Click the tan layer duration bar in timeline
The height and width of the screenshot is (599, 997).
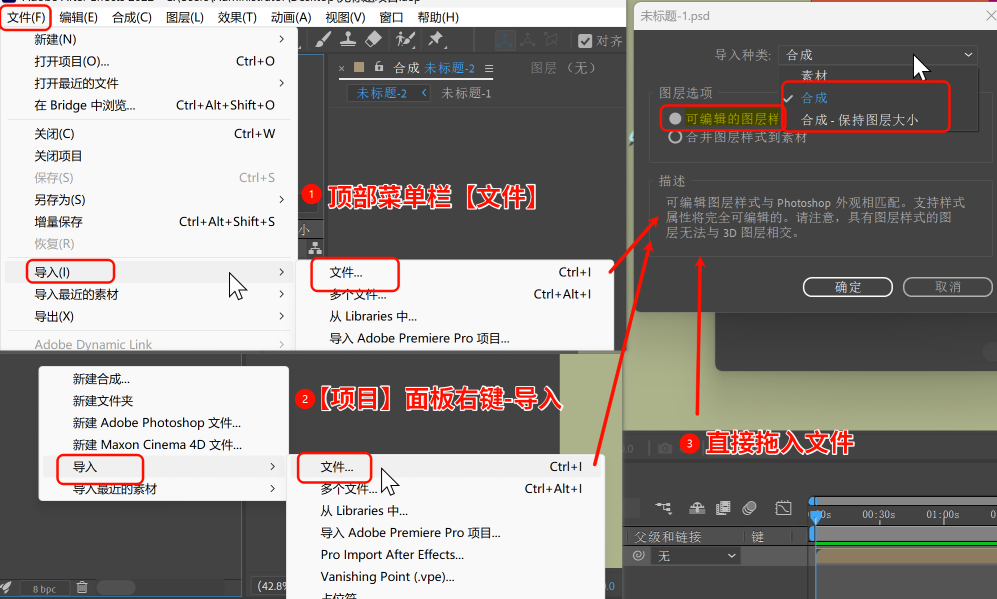[x=906, y=556]
